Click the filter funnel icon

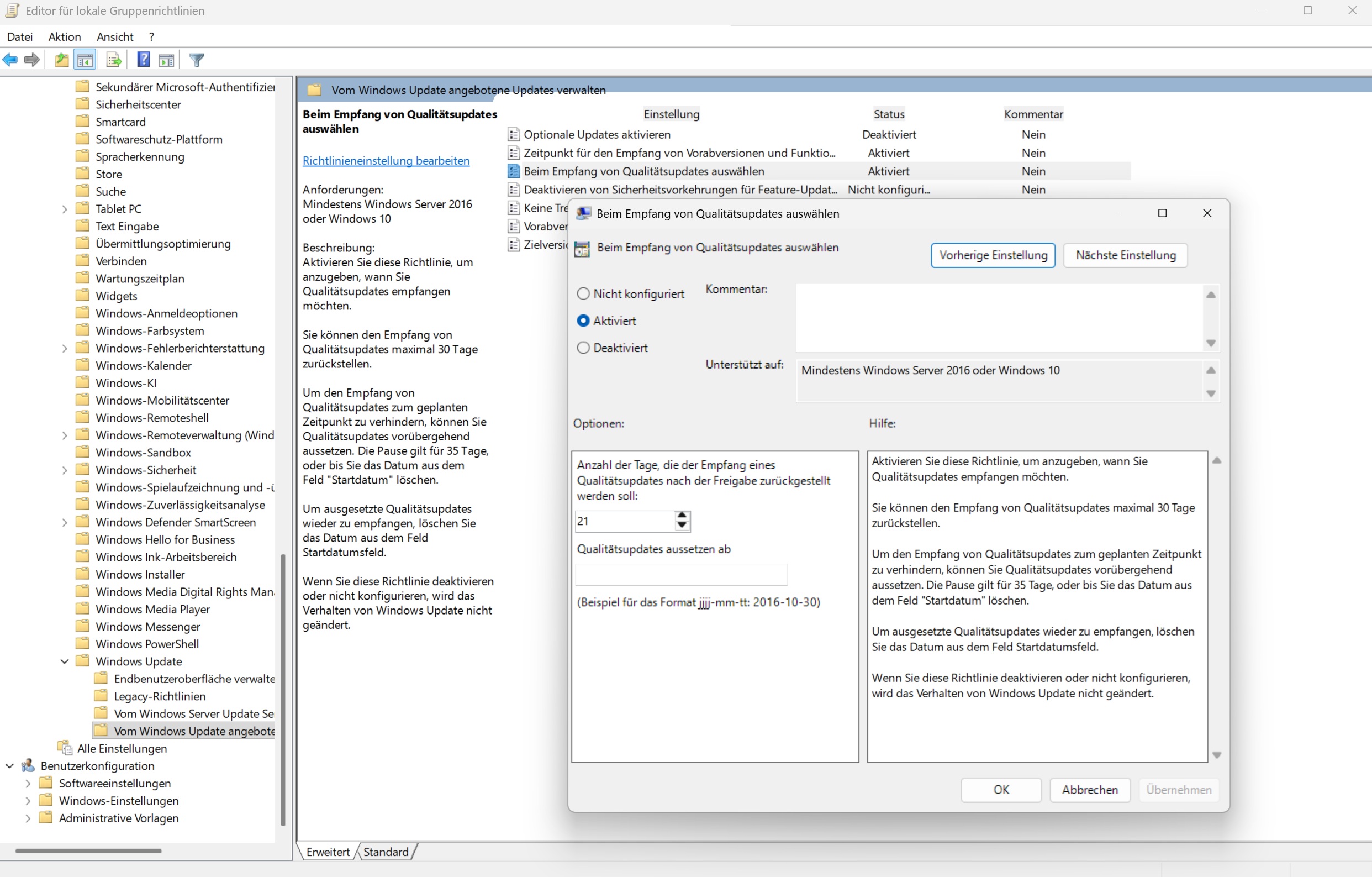click(x=197, y=60)
